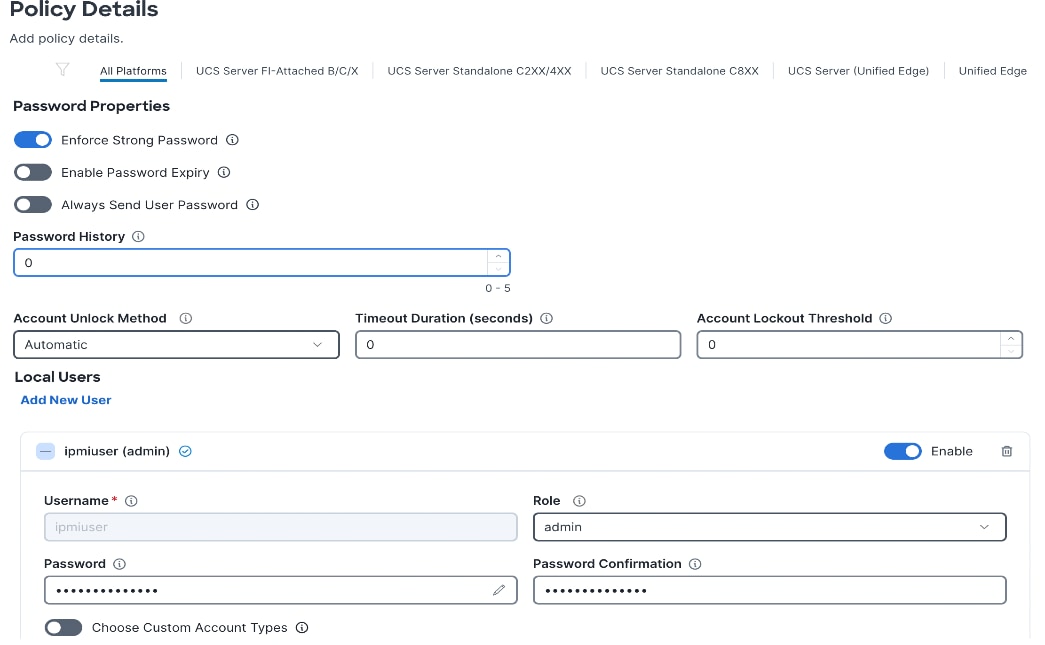Image resolution: width=1045 pixels, height=645 pixels.
Task: Toggle the ipmiuser Enable switch
Action: click(903, 452)
